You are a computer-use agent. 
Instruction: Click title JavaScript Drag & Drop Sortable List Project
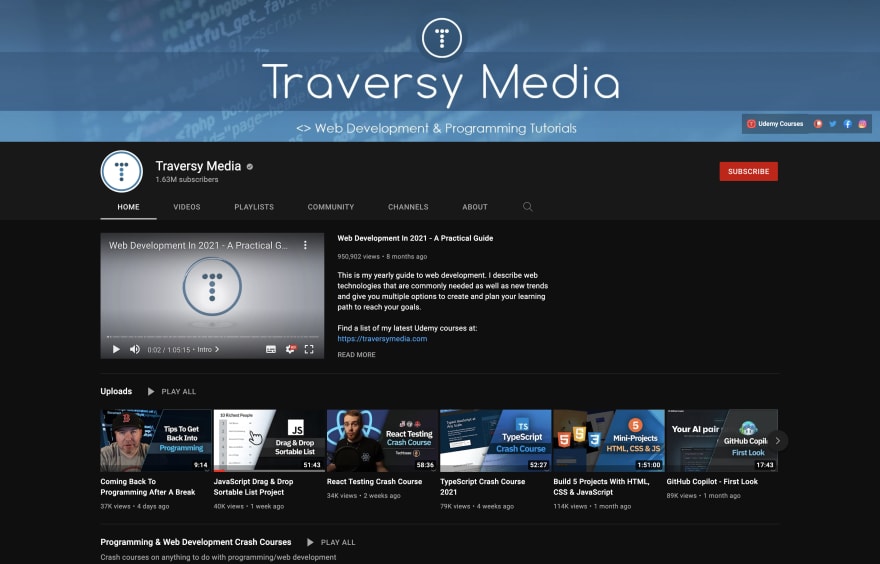(253, 487)
